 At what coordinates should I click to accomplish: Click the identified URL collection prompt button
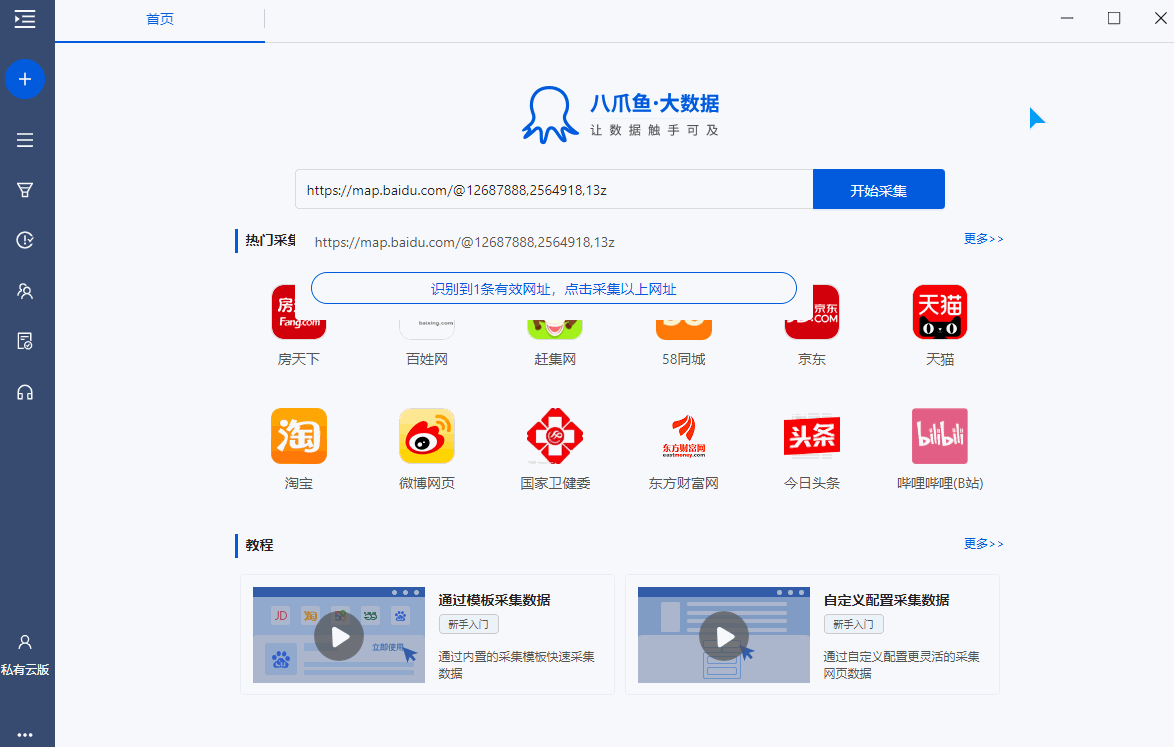click(553, 288)
